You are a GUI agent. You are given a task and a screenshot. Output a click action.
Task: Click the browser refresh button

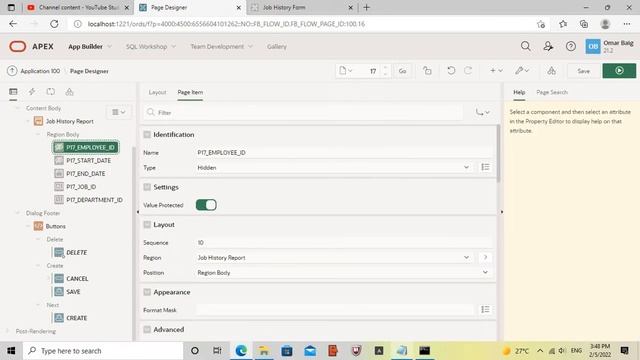click(x=54, y=24)
